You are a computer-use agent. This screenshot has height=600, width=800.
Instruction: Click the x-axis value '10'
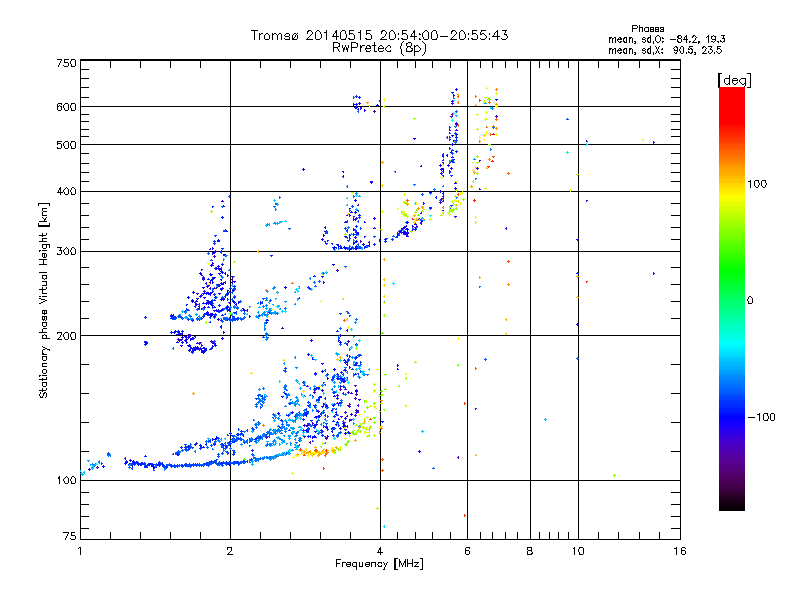tap(578, 551)
